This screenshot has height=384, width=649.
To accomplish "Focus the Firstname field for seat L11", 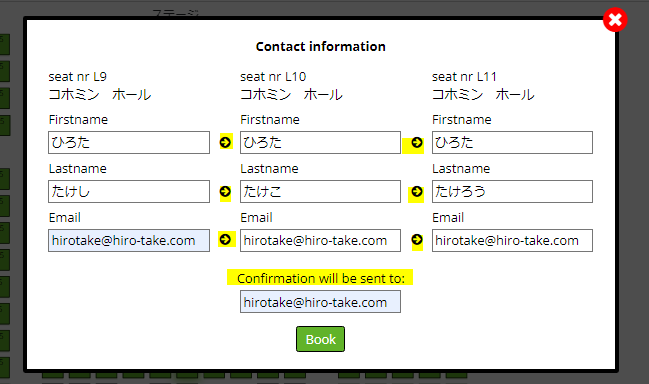I will tap(512, 142).
